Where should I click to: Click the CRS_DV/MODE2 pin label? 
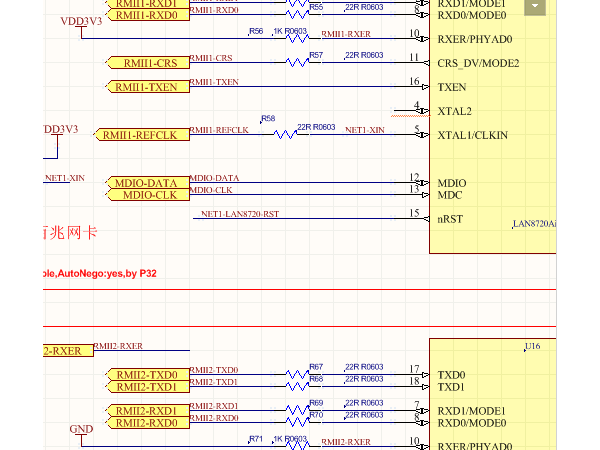coord(478,63)
